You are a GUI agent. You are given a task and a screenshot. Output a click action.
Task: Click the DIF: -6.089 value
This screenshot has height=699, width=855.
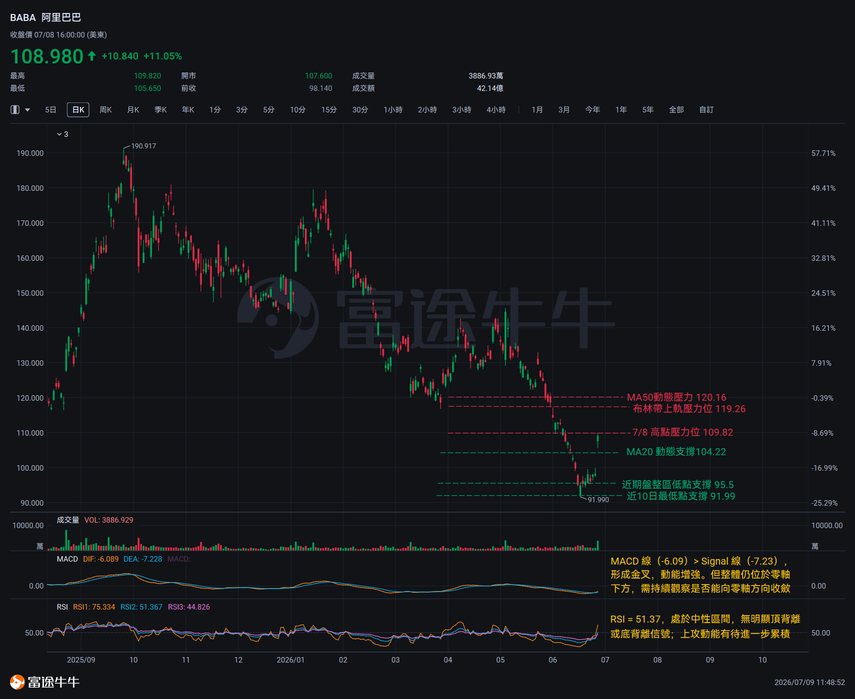[100, 559]
